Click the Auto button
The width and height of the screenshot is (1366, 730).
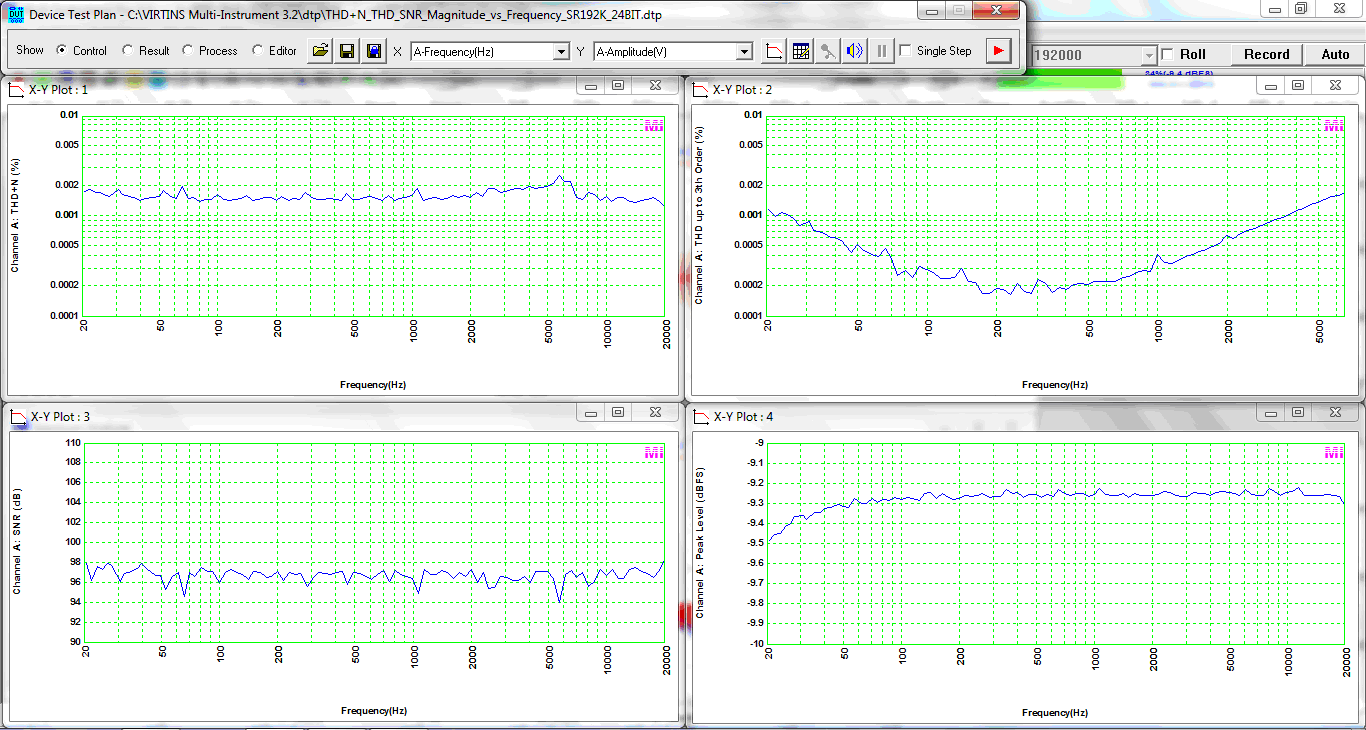coord(1335,54)
